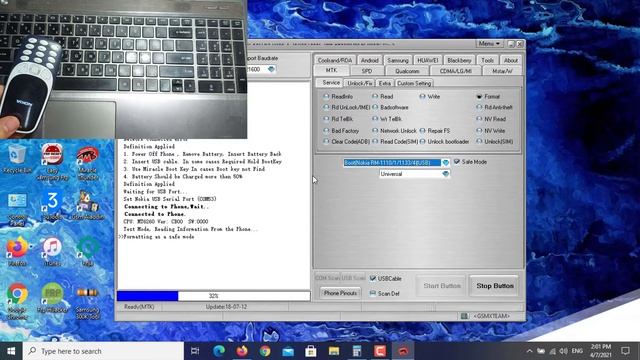Switch to the Android tab
The image size is (640, 360).
click(x=369, y=60)
